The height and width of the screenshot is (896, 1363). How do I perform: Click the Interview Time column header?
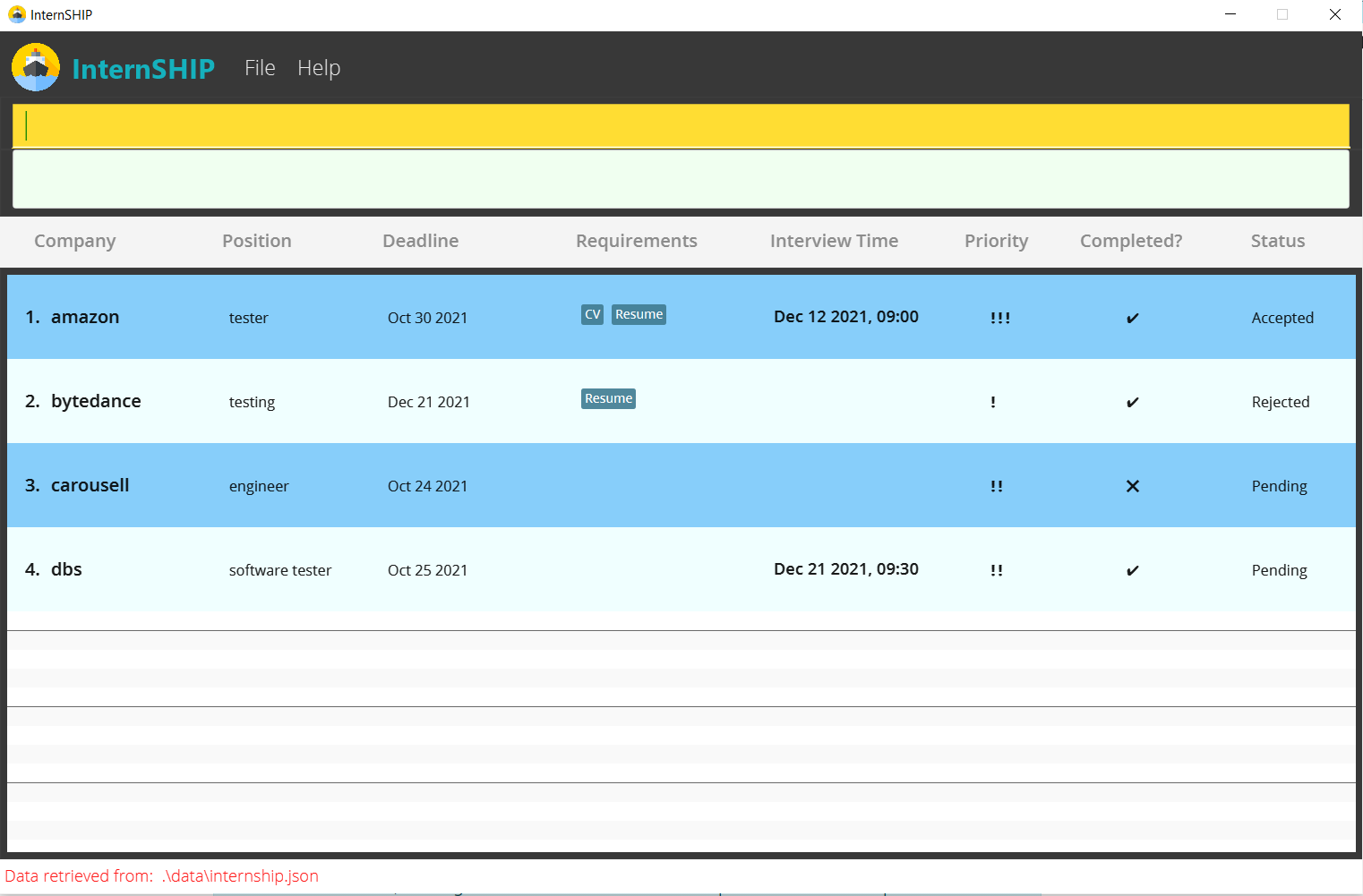click(x=834, y=241)
